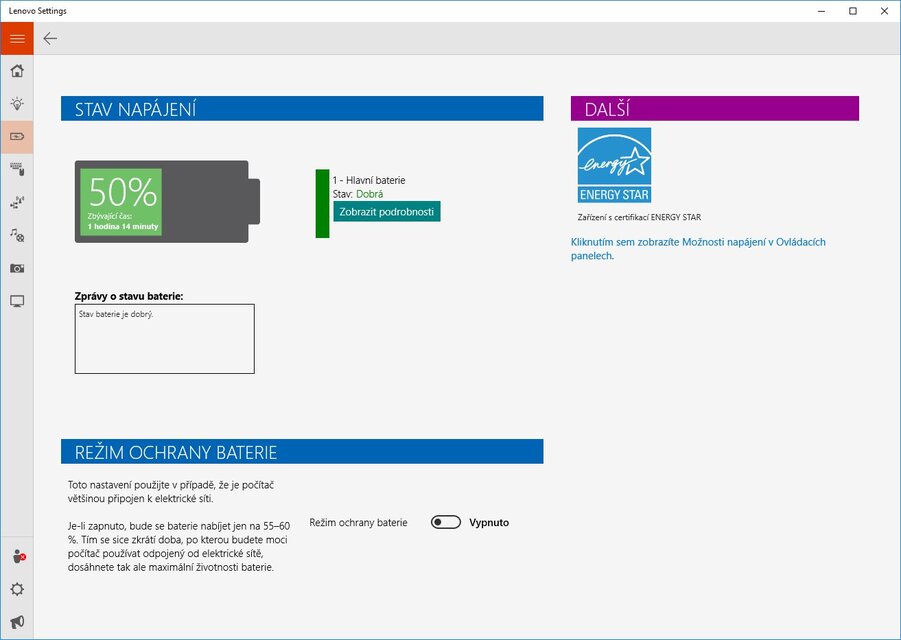This screenshot has height=640, width=901.
Task: Click the Zobrazit podrobnosti button
Action: point(386,212)
